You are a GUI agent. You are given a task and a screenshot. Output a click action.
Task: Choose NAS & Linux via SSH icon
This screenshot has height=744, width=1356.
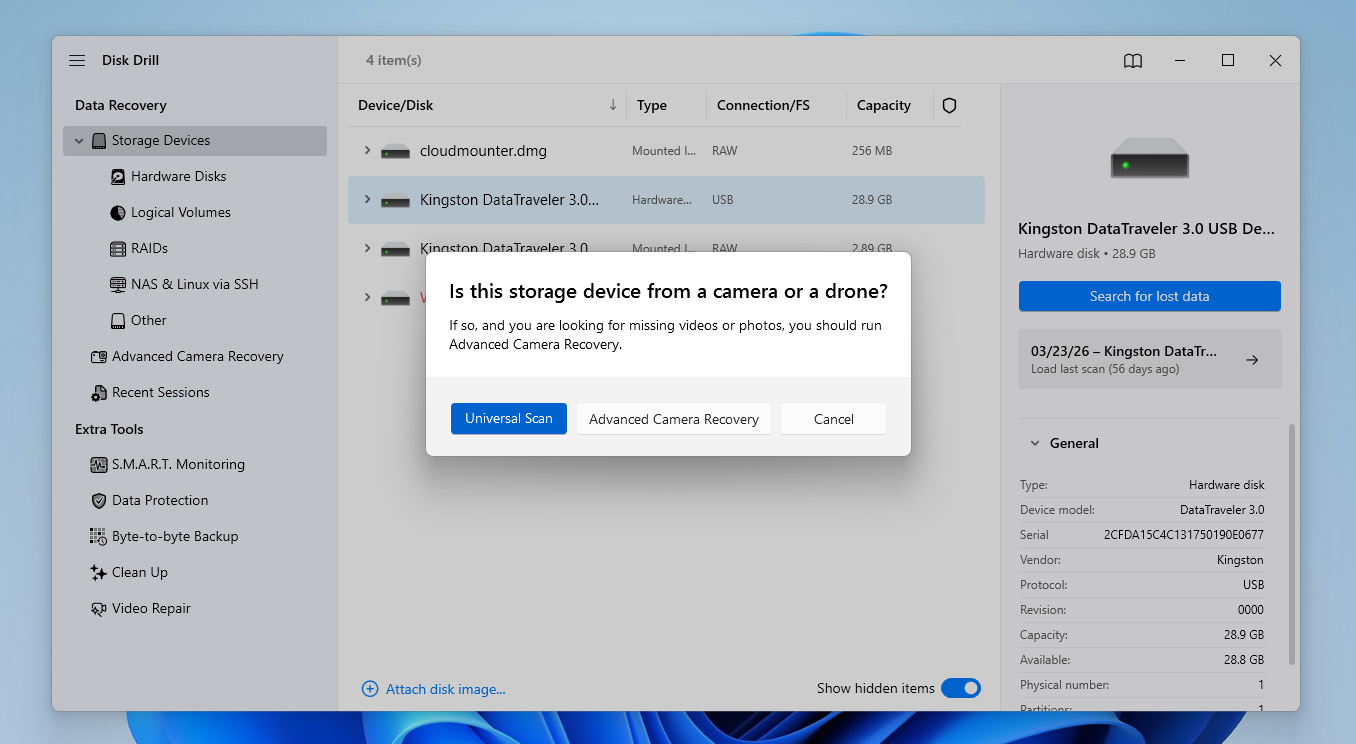pyautogui.click(x=118, y=285)
